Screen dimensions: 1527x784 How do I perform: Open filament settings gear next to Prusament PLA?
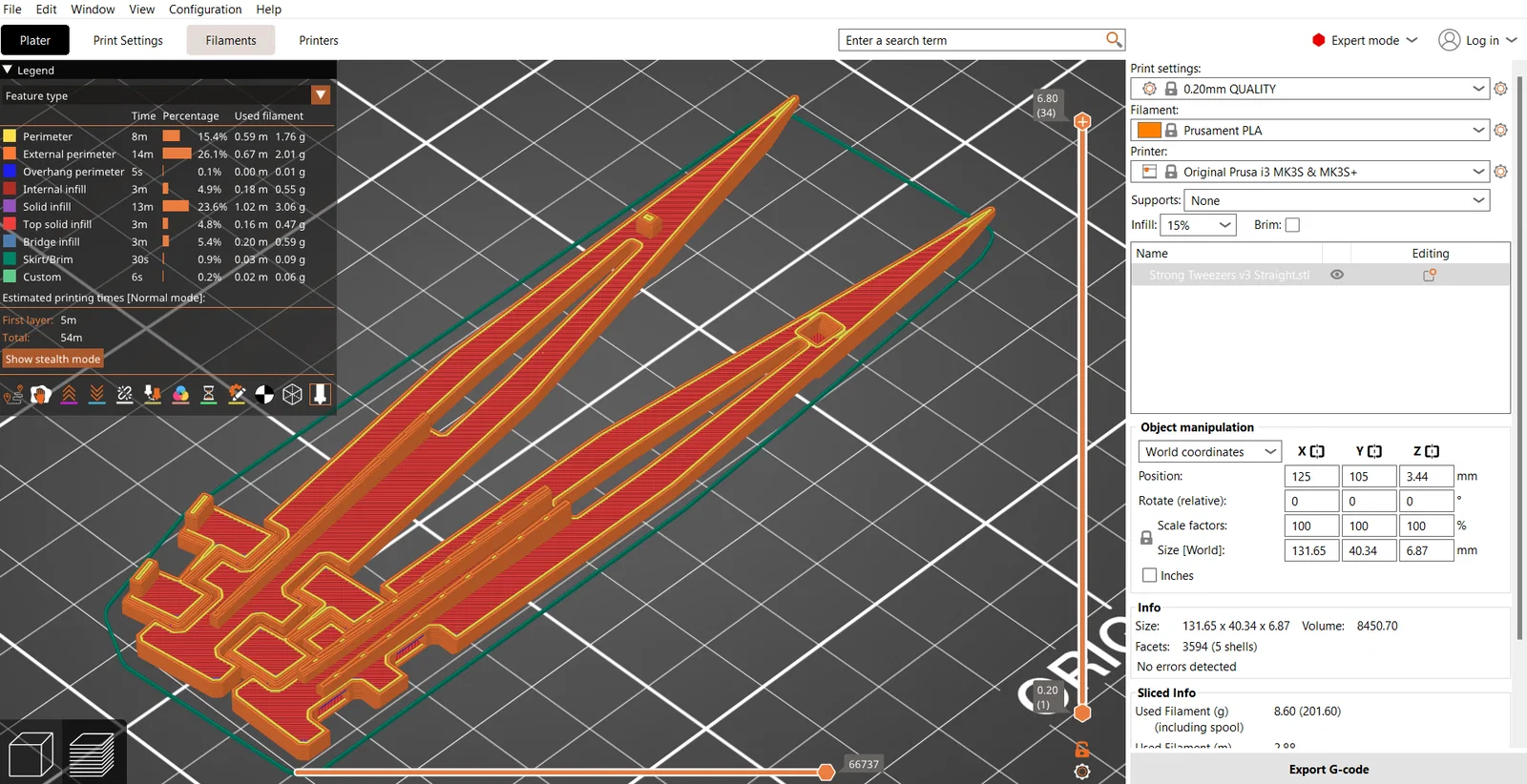[1500, 130]
